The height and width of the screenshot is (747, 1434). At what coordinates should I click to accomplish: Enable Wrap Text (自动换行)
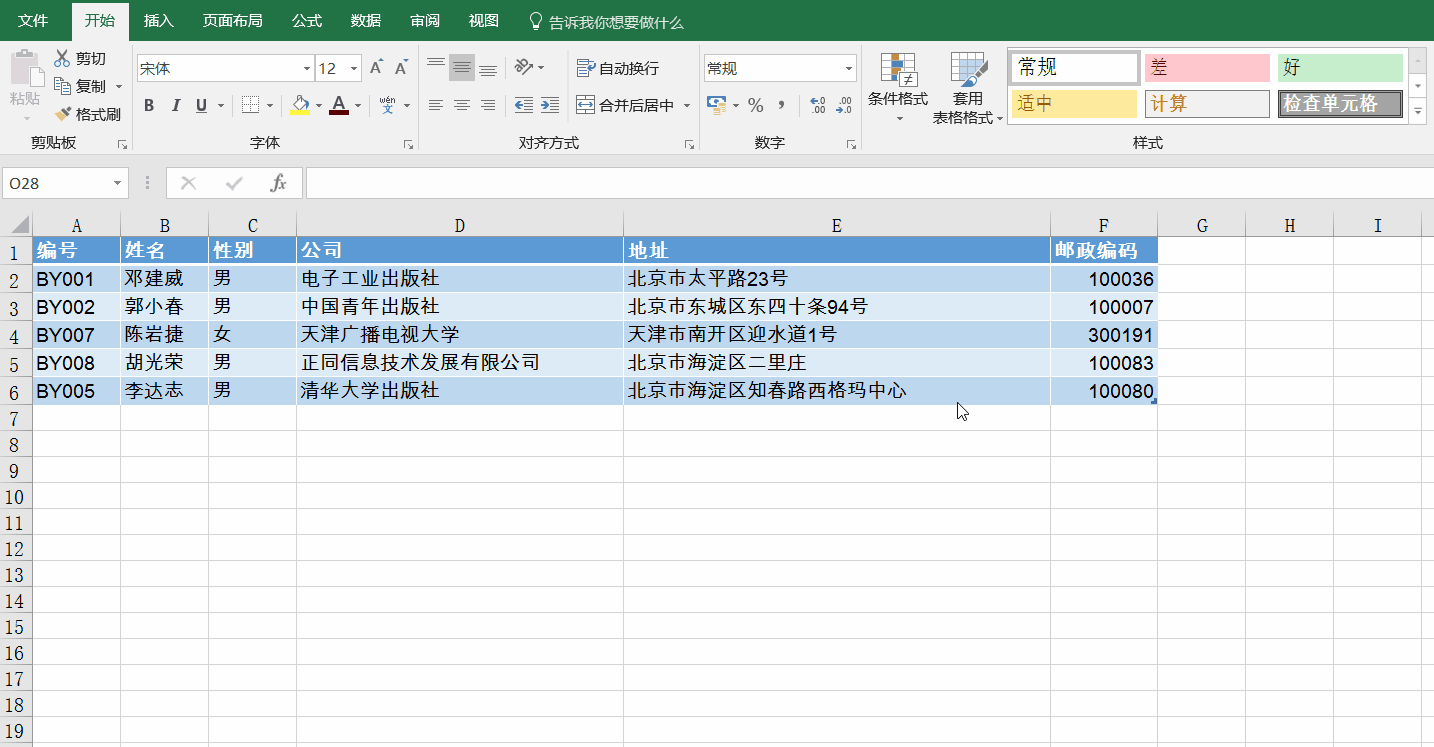[618, 68]
